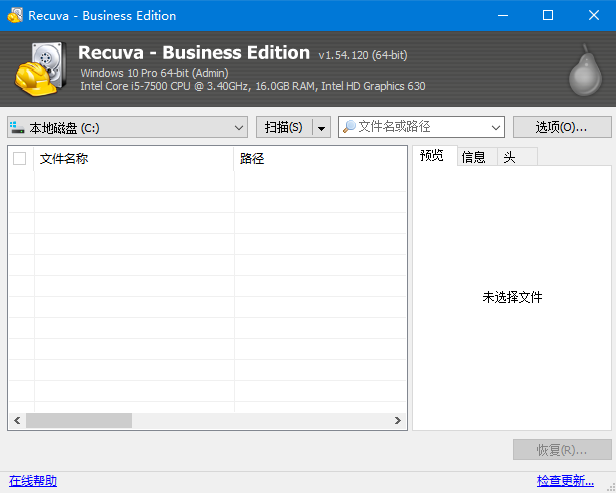
Task: Click the 恢复(R)... recover button
Action: (562, 450)
